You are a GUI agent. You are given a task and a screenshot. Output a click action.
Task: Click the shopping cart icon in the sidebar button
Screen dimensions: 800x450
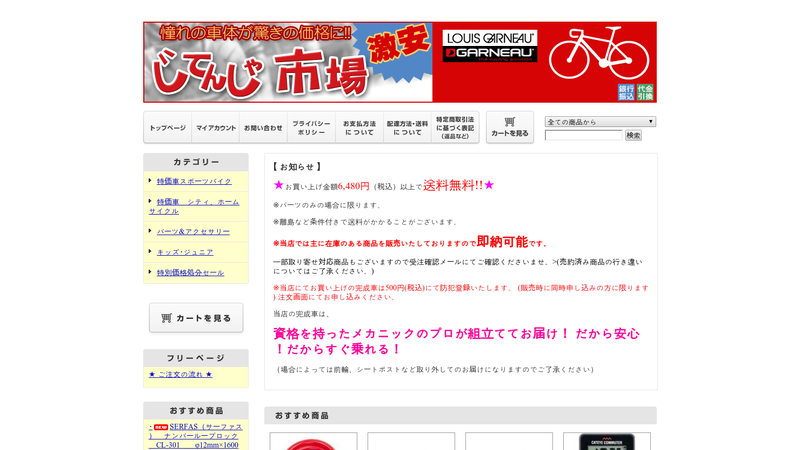[166, 318]
